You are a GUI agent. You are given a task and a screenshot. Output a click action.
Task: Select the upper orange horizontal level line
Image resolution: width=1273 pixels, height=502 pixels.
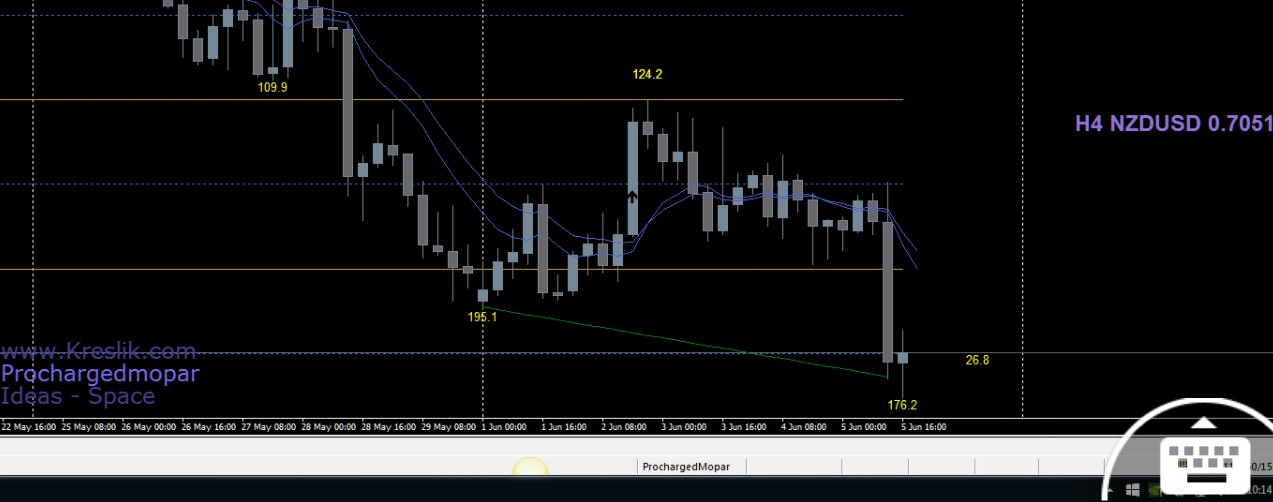[x=451, y=100]
